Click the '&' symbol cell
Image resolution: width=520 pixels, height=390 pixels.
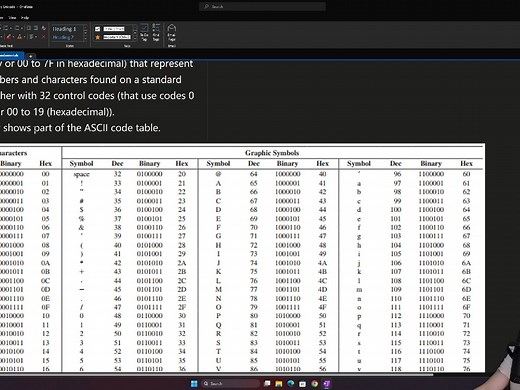[x=81, y=227]
